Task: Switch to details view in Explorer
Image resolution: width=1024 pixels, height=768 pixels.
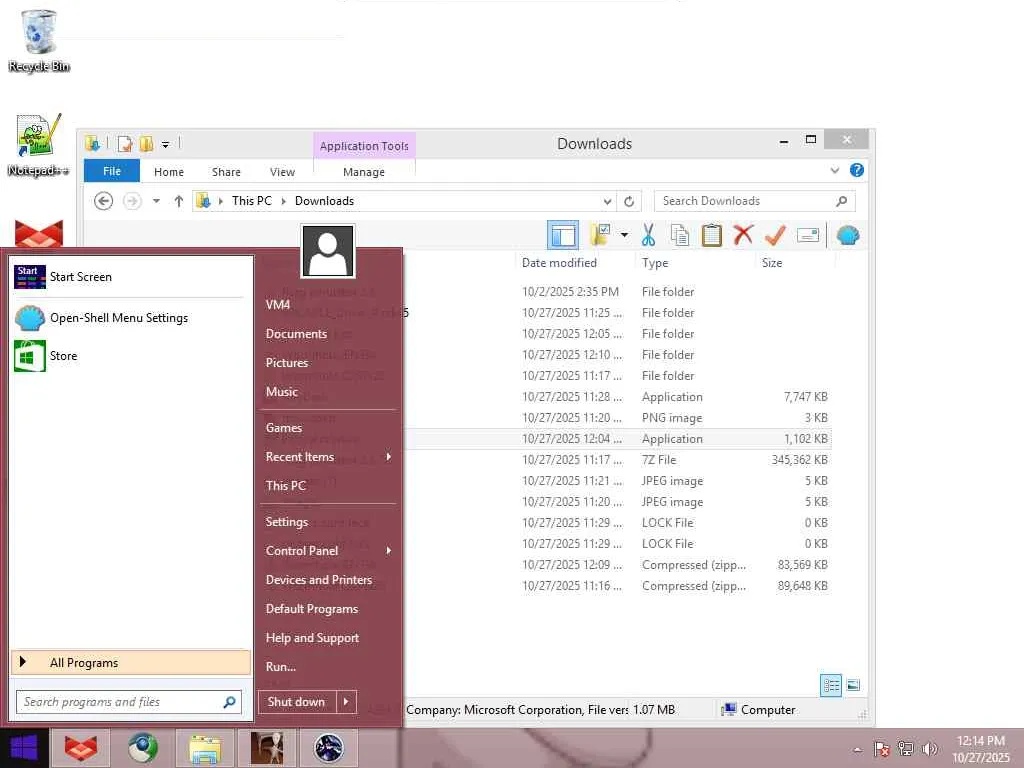Action: point(831,685)
